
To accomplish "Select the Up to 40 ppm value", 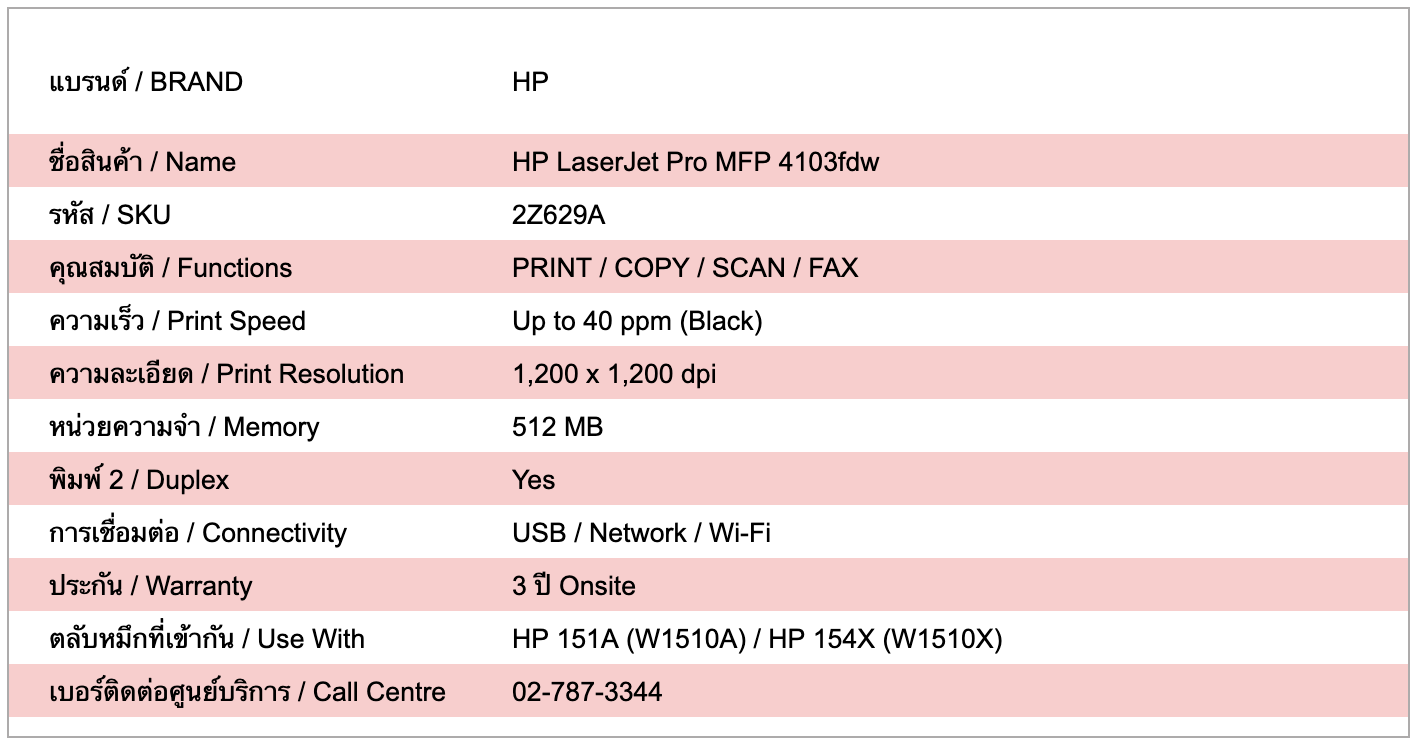I will point(637,321).
